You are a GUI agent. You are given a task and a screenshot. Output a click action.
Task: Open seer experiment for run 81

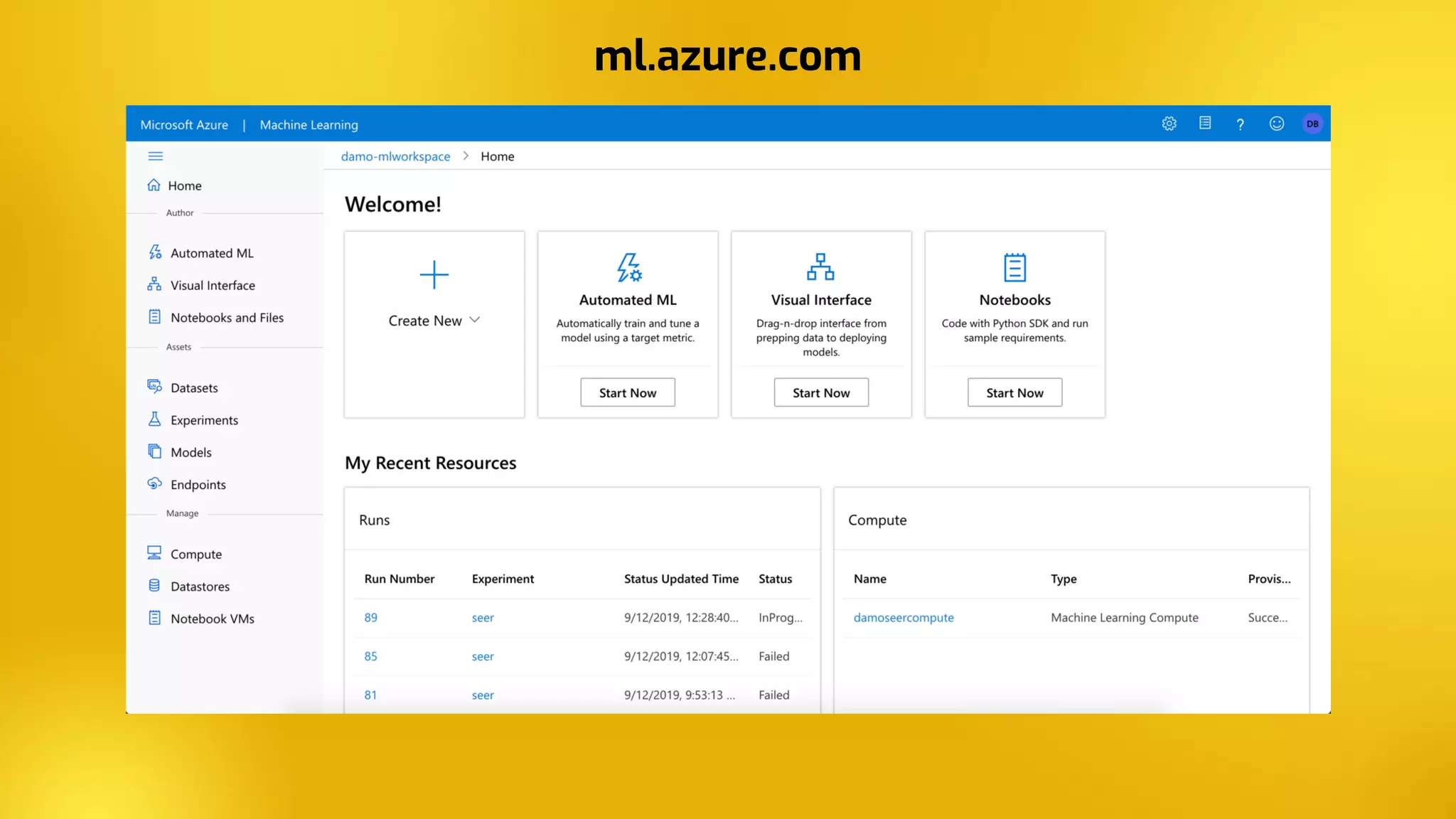[x=483, y=695]
